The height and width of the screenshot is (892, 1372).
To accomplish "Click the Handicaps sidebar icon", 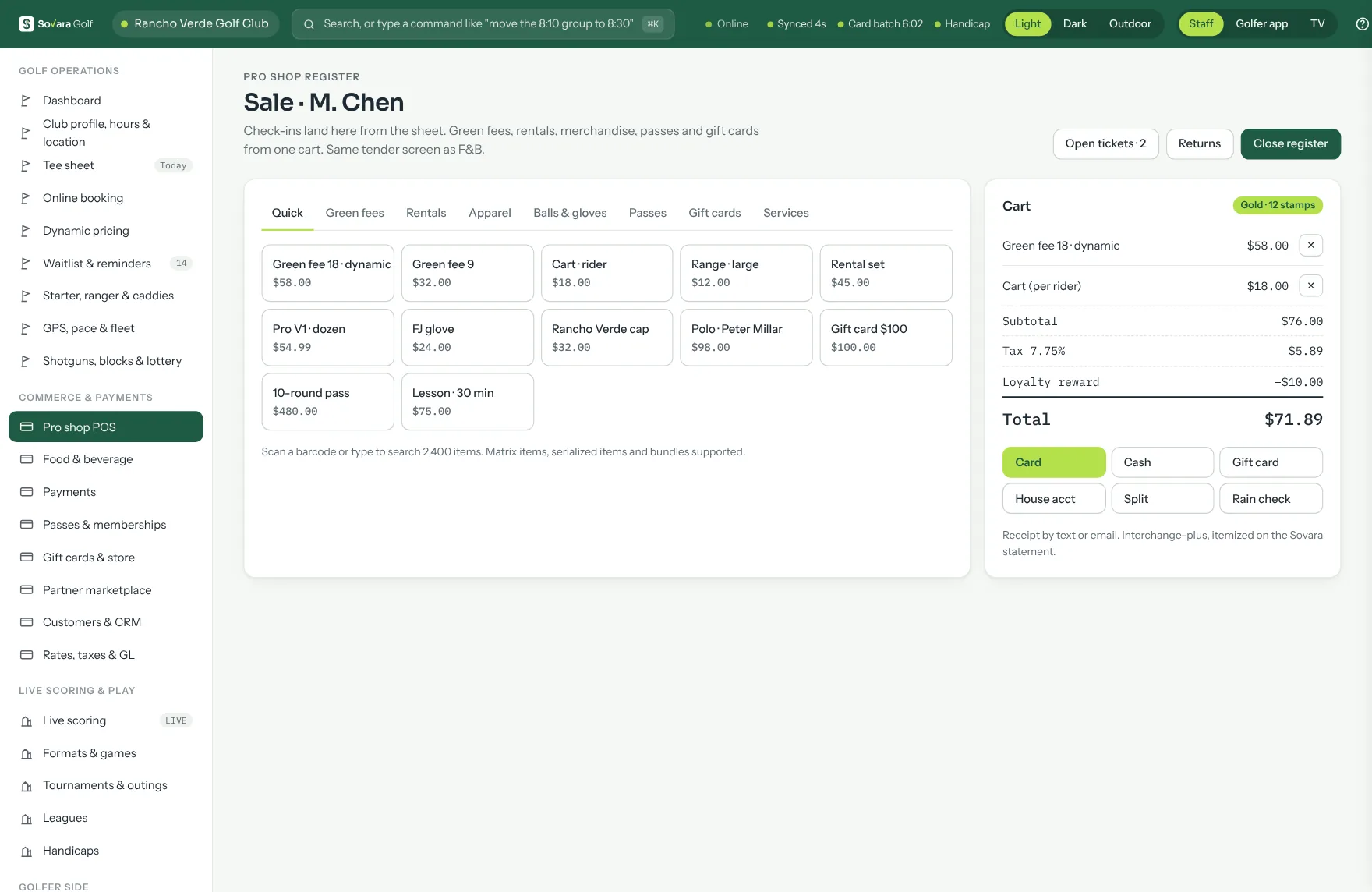I will click(27, 851).
